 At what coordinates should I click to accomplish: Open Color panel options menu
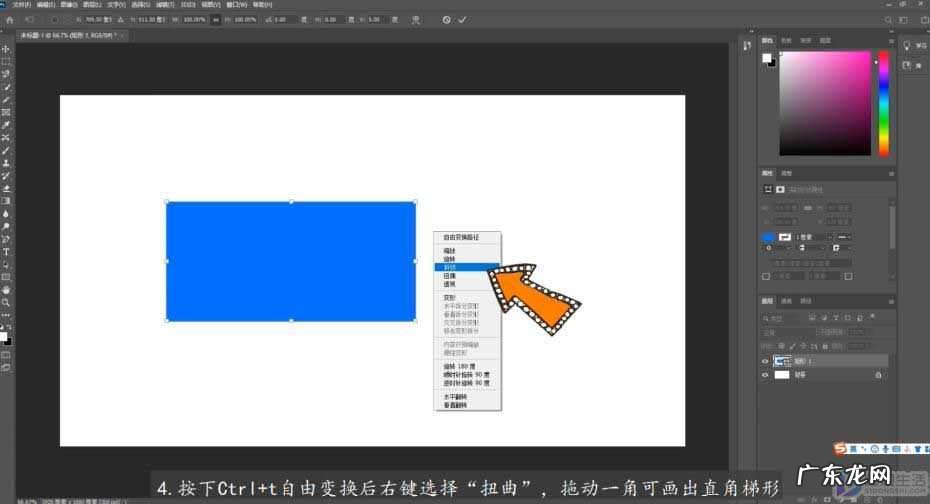coord(891,41)
